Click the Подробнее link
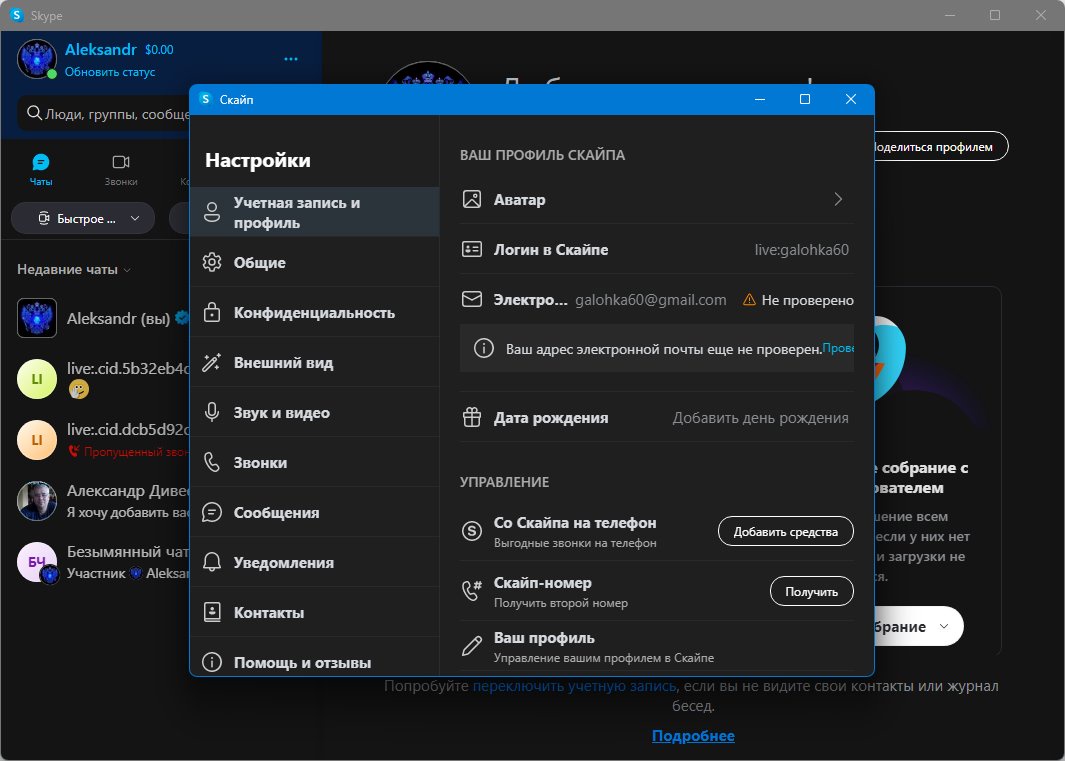 693,736
